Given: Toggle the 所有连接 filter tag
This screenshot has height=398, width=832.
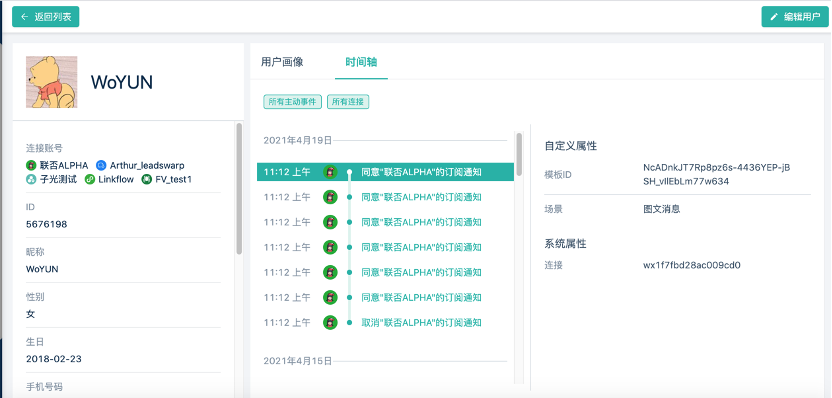Looking at the screenshot, I should click(x=348, y=102).
